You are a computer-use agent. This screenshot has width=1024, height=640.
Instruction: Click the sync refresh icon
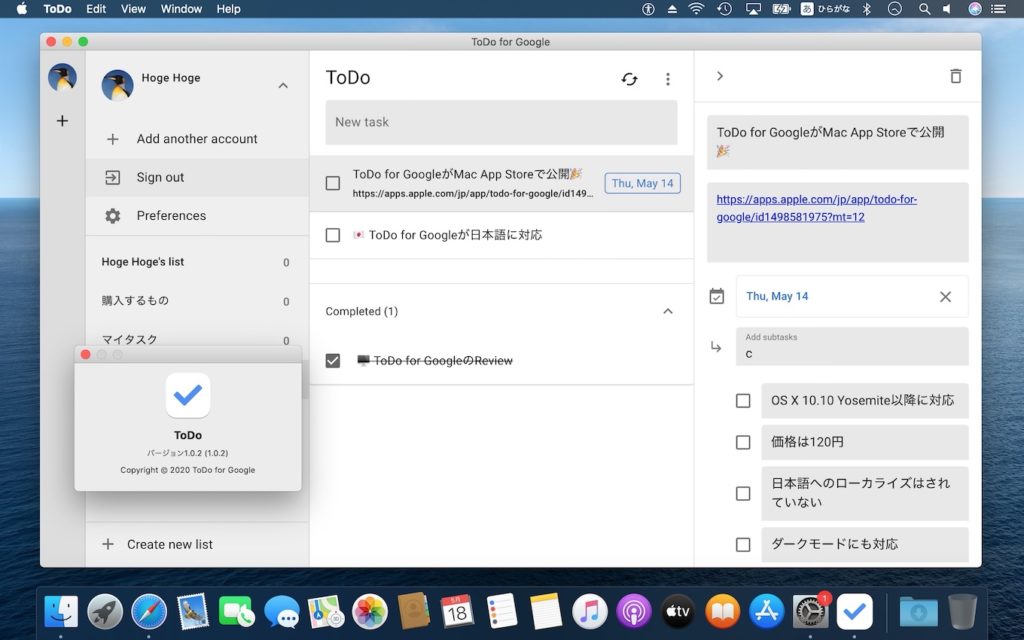point(629,79)
